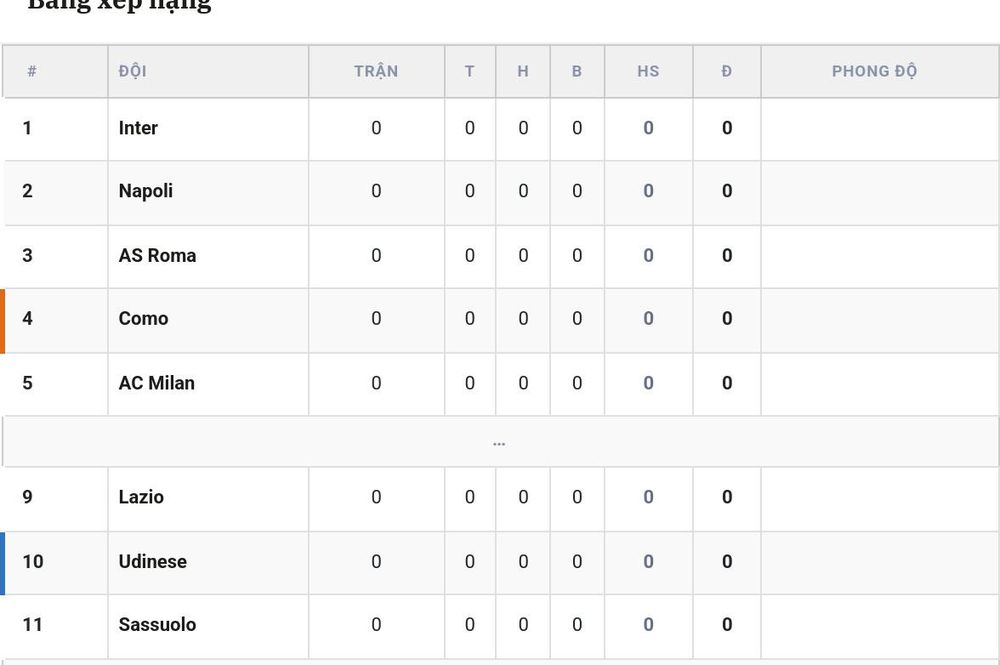Click the T wins column header
The height and width of the screenshot is (665, 1000).
coord(469,71)
